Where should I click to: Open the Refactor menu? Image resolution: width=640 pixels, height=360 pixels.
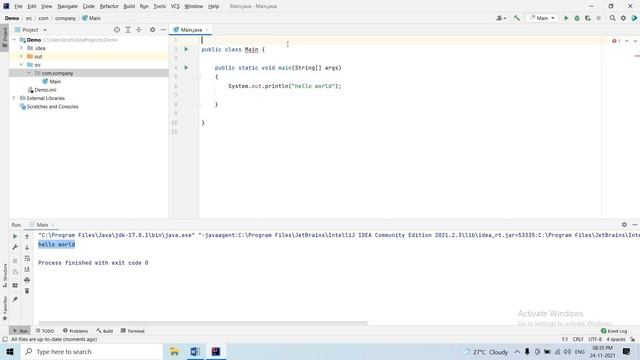coord(109,6)
